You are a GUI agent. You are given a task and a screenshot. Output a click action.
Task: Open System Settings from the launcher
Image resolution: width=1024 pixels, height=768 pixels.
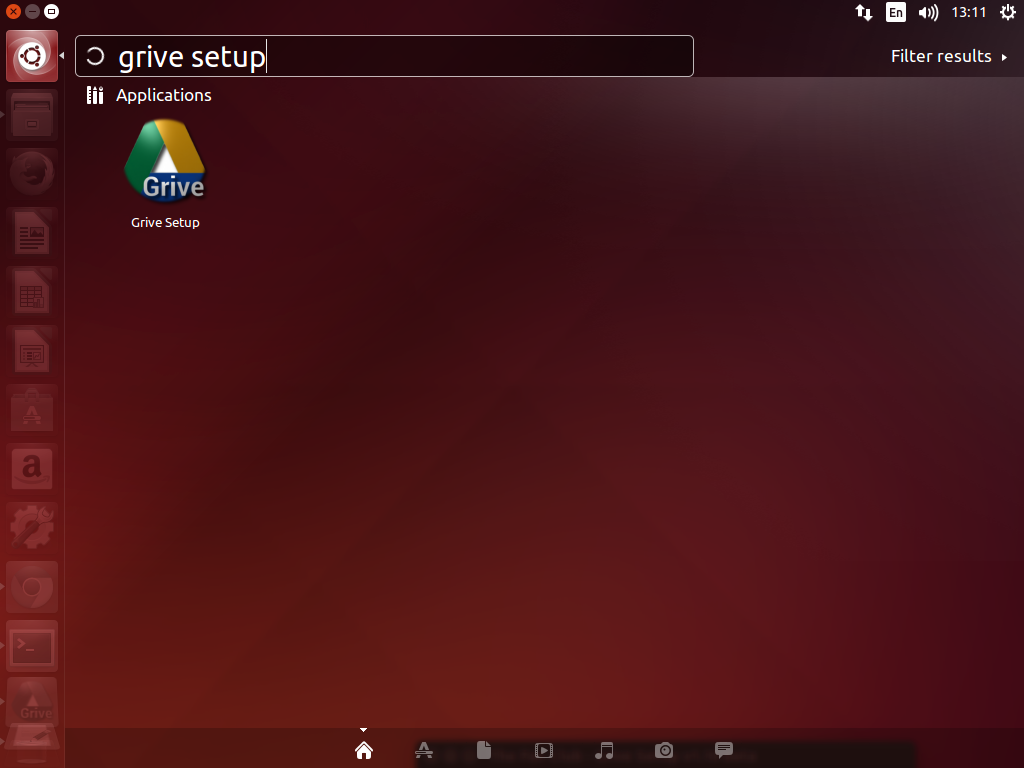(32, 527)
